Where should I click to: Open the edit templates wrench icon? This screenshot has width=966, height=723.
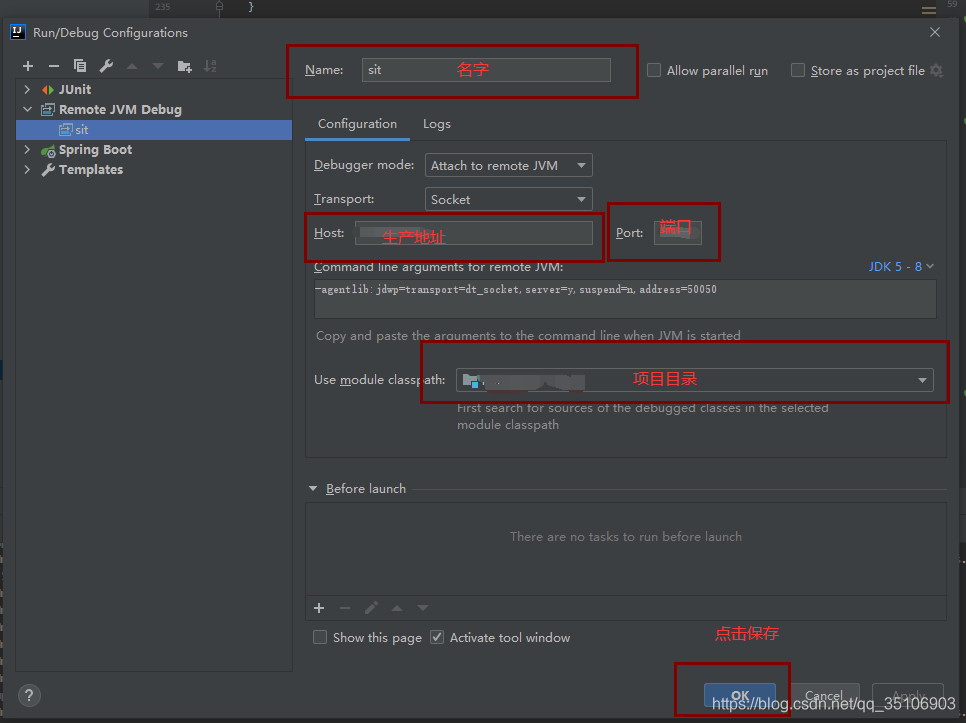tap(106, 66)
